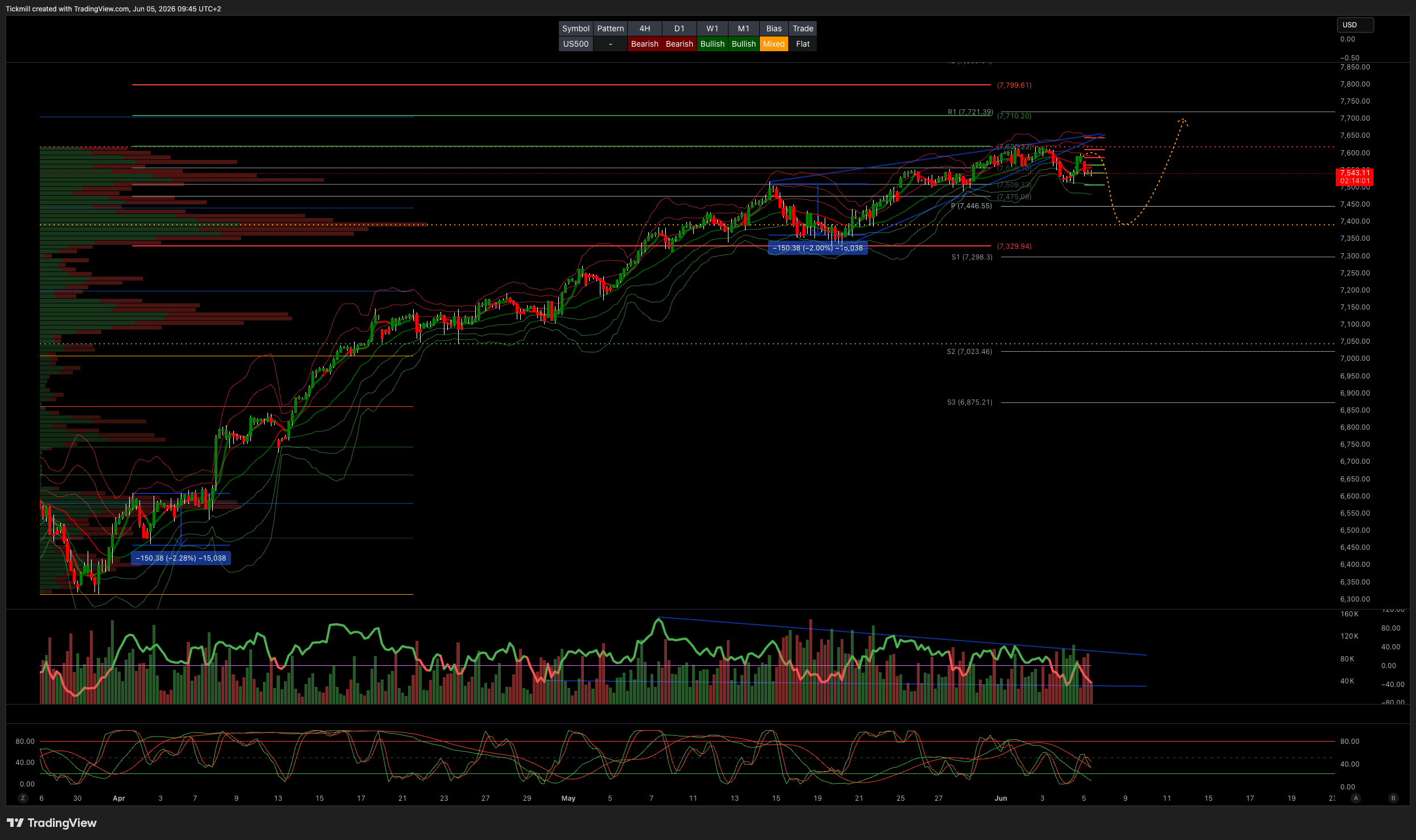Click the 4H column header
The image size is (1416, 840).
644,28
